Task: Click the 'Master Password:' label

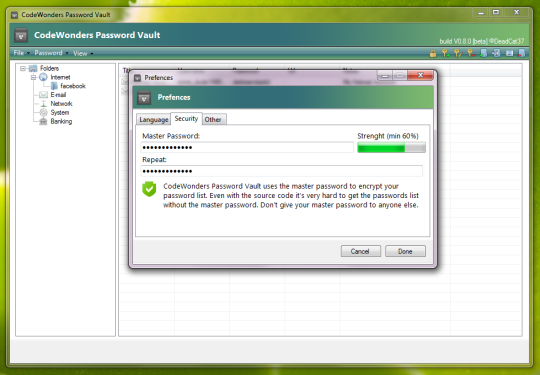Action: (x=171, y=136)
